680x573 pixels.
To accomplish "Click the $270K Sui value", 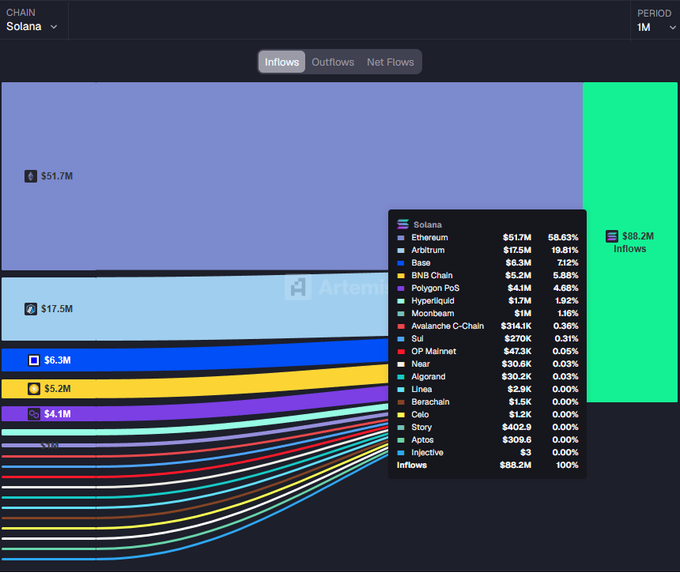I will tap(518, 338).
